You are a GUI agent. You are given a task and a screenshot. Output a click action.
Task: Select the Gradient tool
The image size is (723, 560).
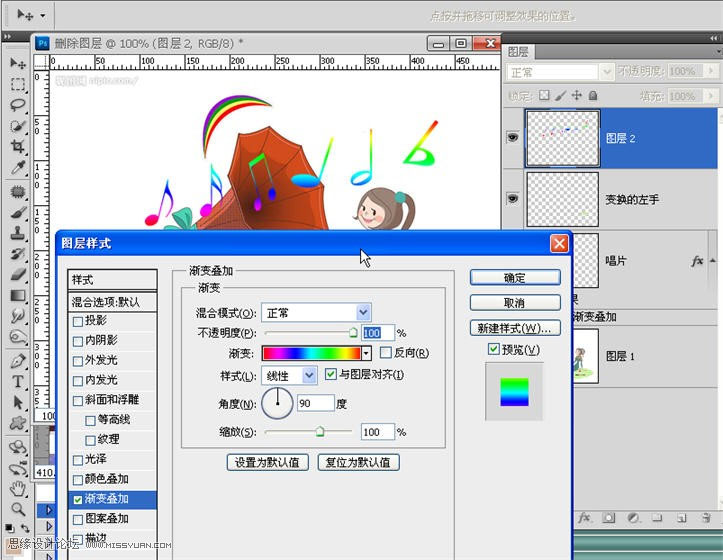point(18,296)
